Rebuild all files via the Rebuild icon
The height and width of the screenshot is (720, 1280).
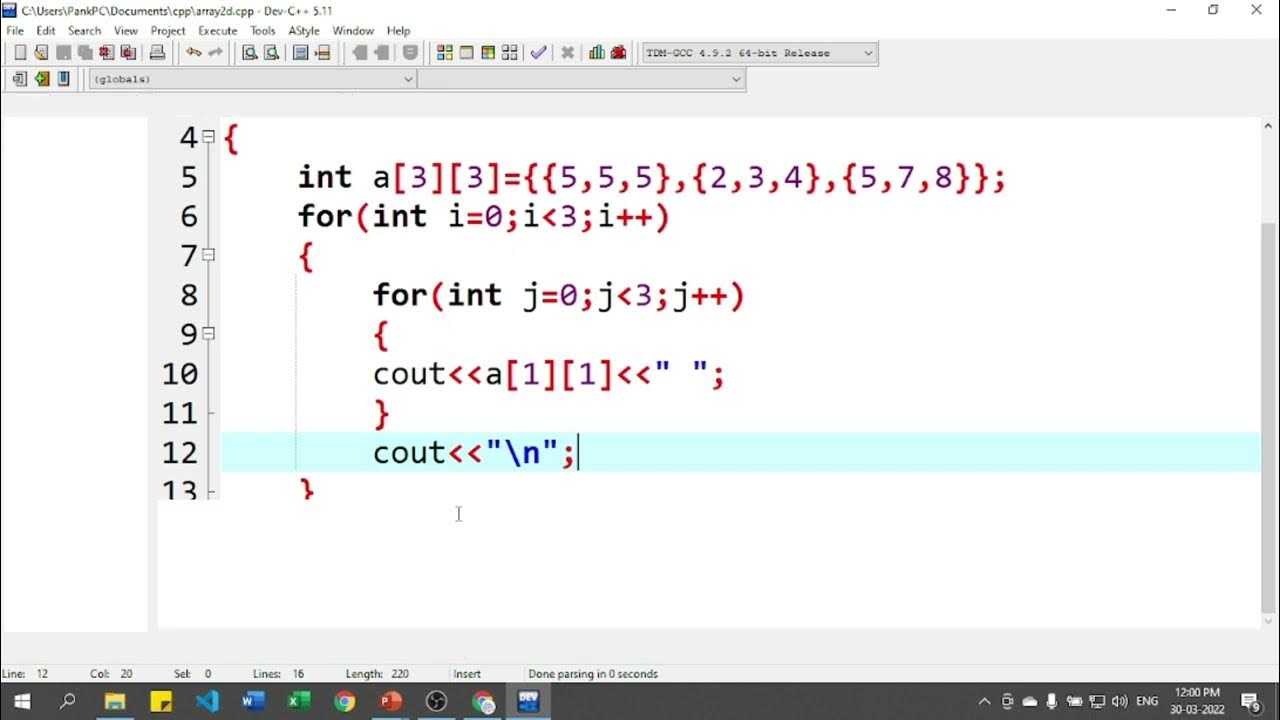[x=508, y=52]
